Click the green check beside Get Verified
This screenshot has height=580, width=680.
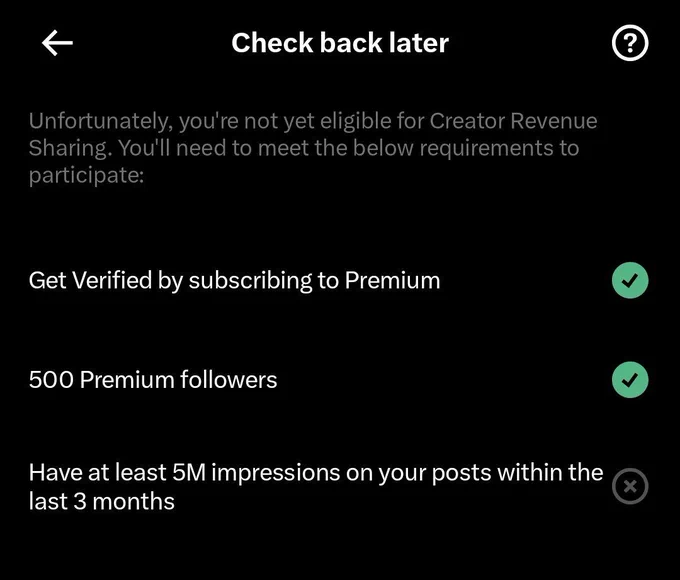coord(630,280)
